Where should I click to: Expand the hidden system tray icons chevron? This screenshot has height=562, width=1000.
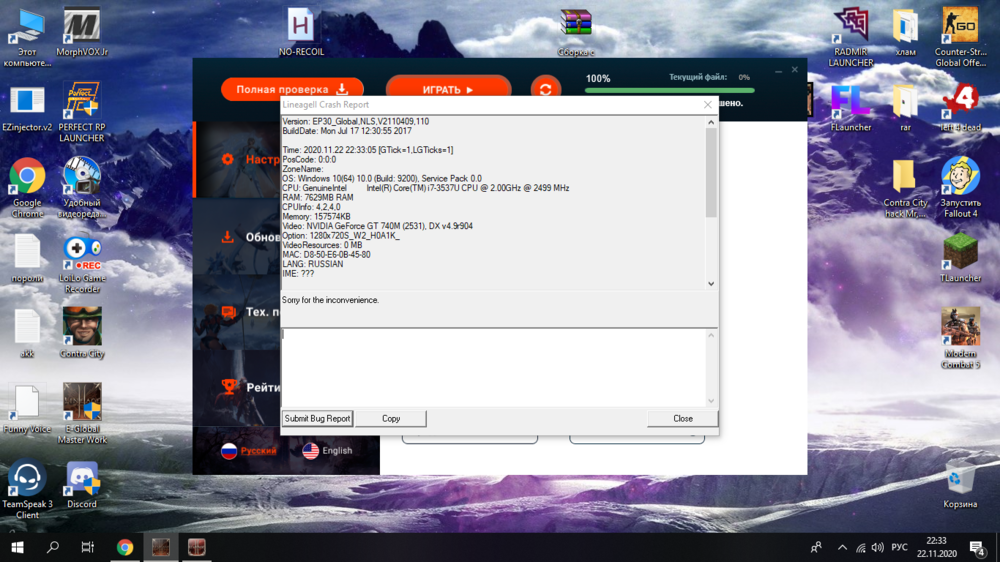[x=842, y=548]
